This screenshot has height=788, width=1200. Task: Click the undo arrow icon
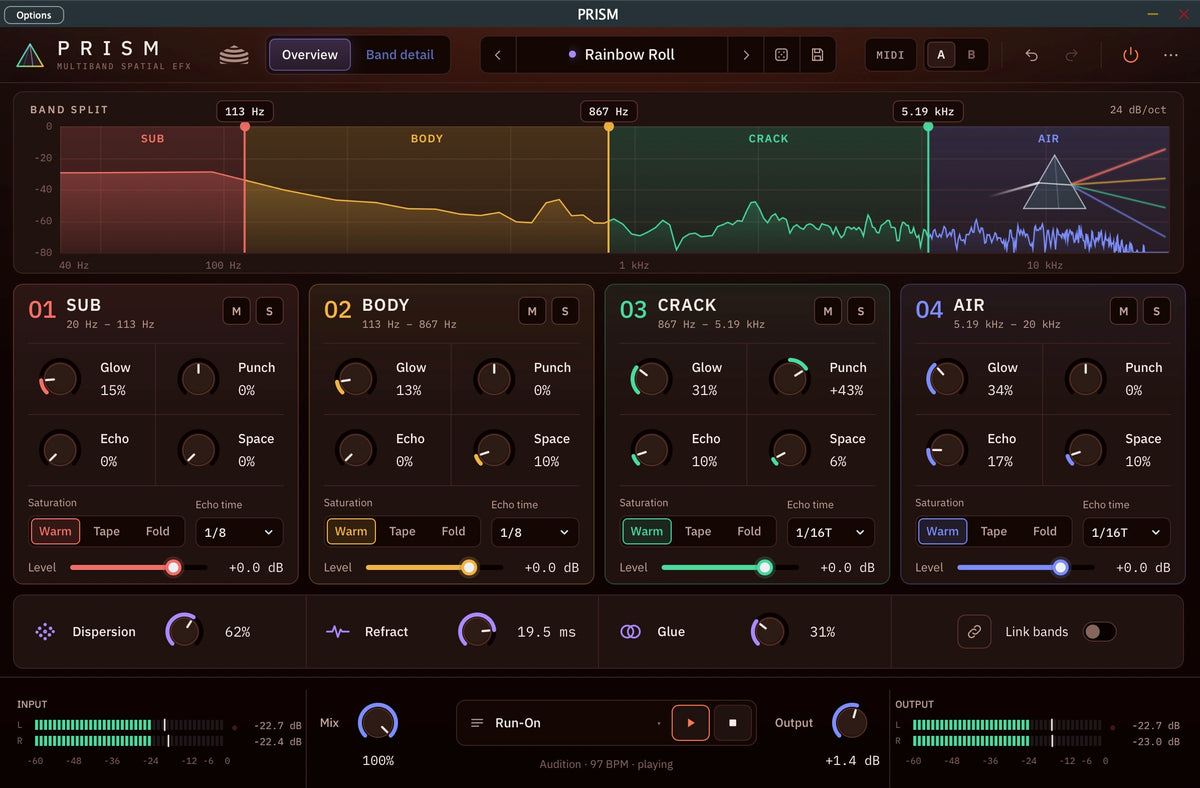(x=1031, y=55)
